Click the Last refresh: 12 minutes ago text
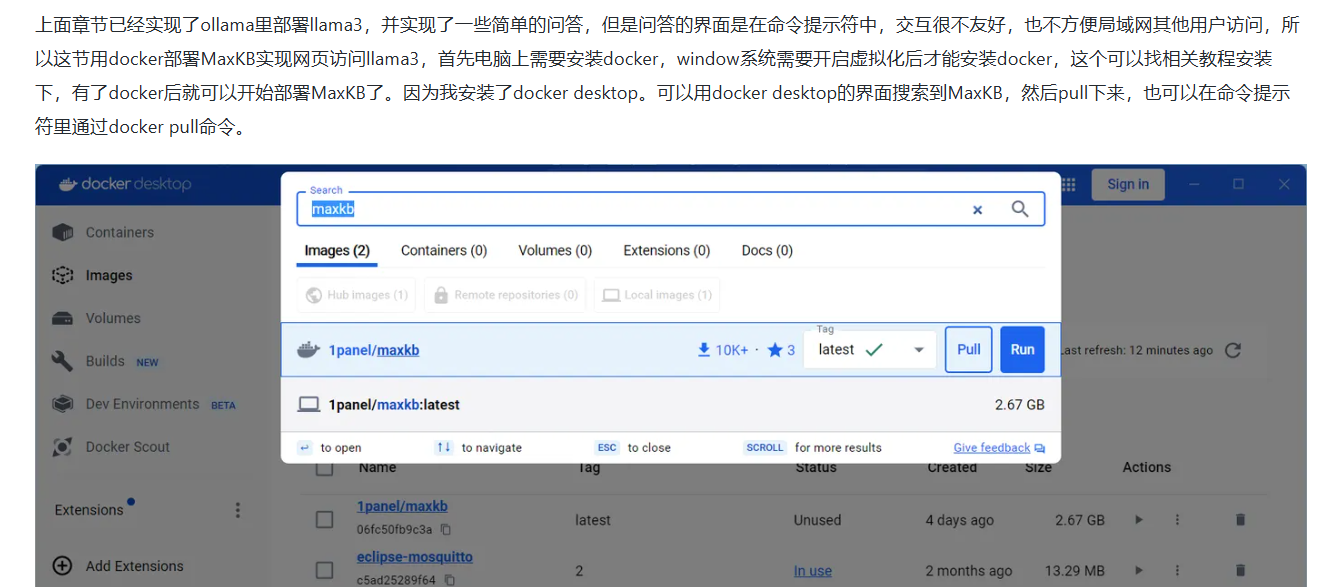The image size is (1330, 587). [1137, 350]
